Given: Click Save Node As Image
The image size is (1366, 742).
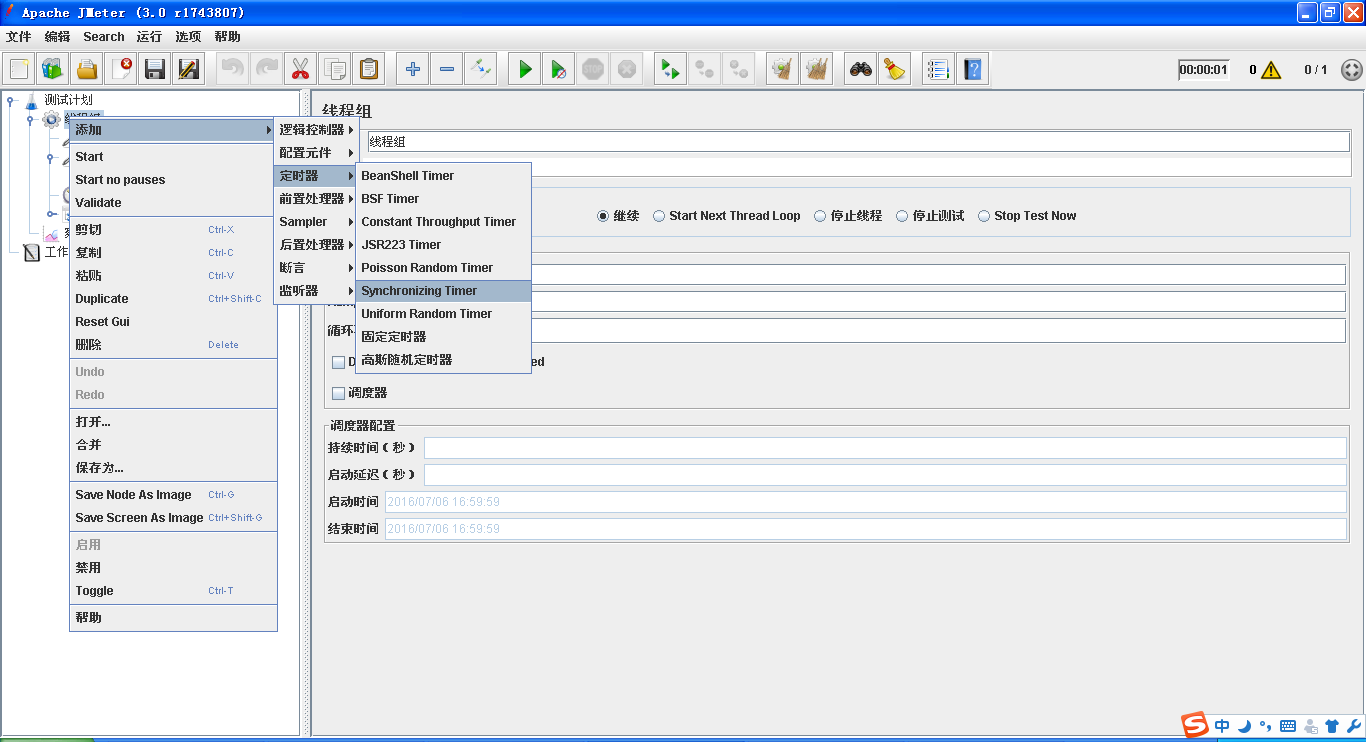Looking at the screenshot, I should click(x=173, y=495).
